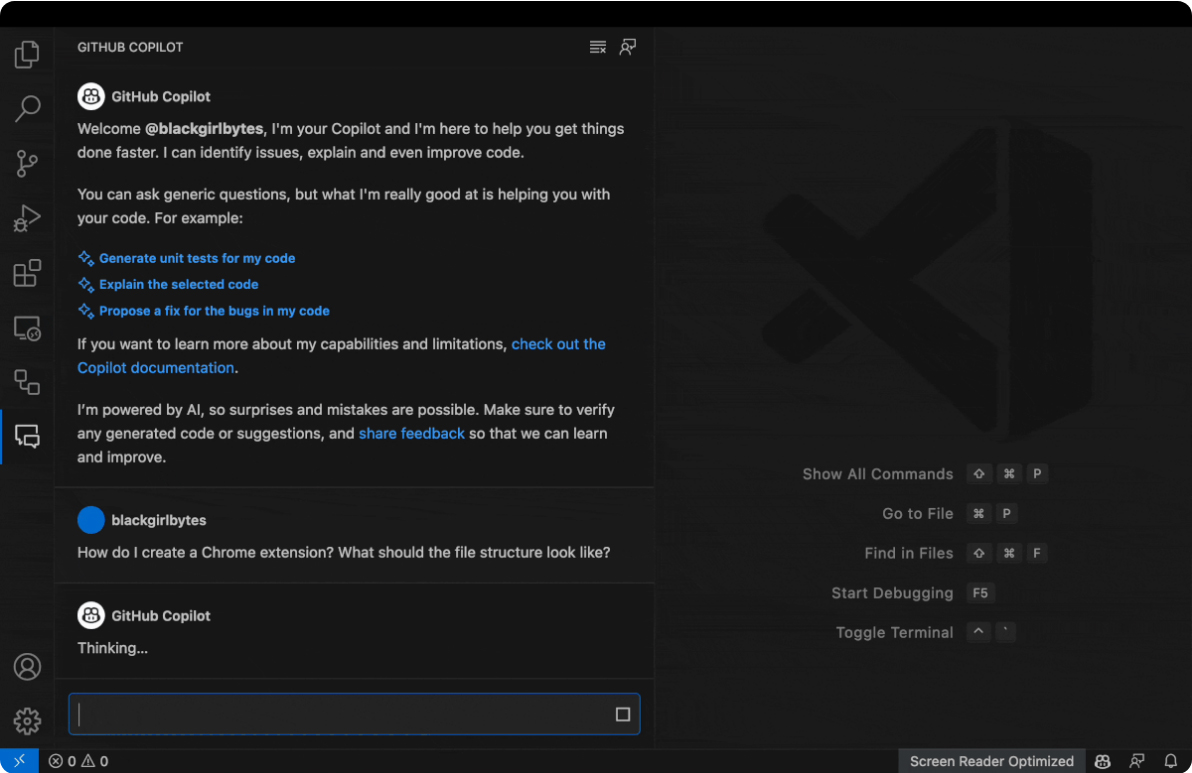Click Generate unit tests for my code
This screenshot has height=773, width=1192.
(197, 258)
